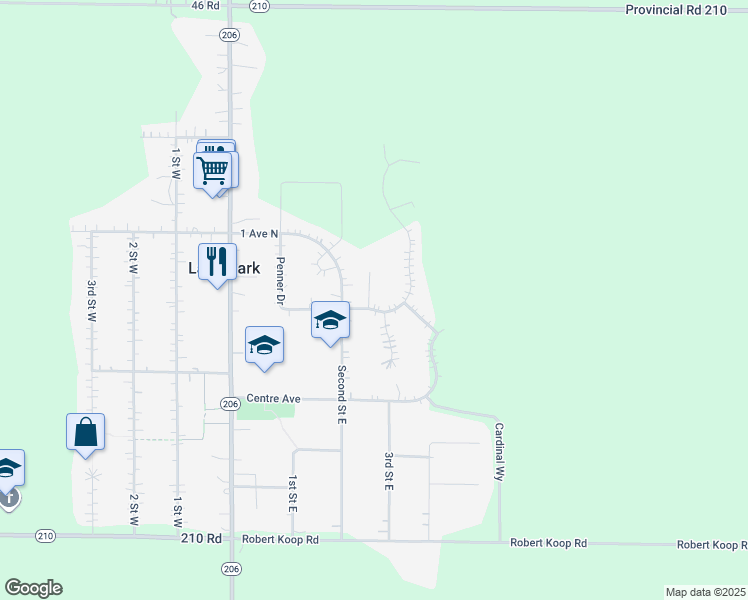
Task: Click the 3rd St E street label
Action: [388, 470]
